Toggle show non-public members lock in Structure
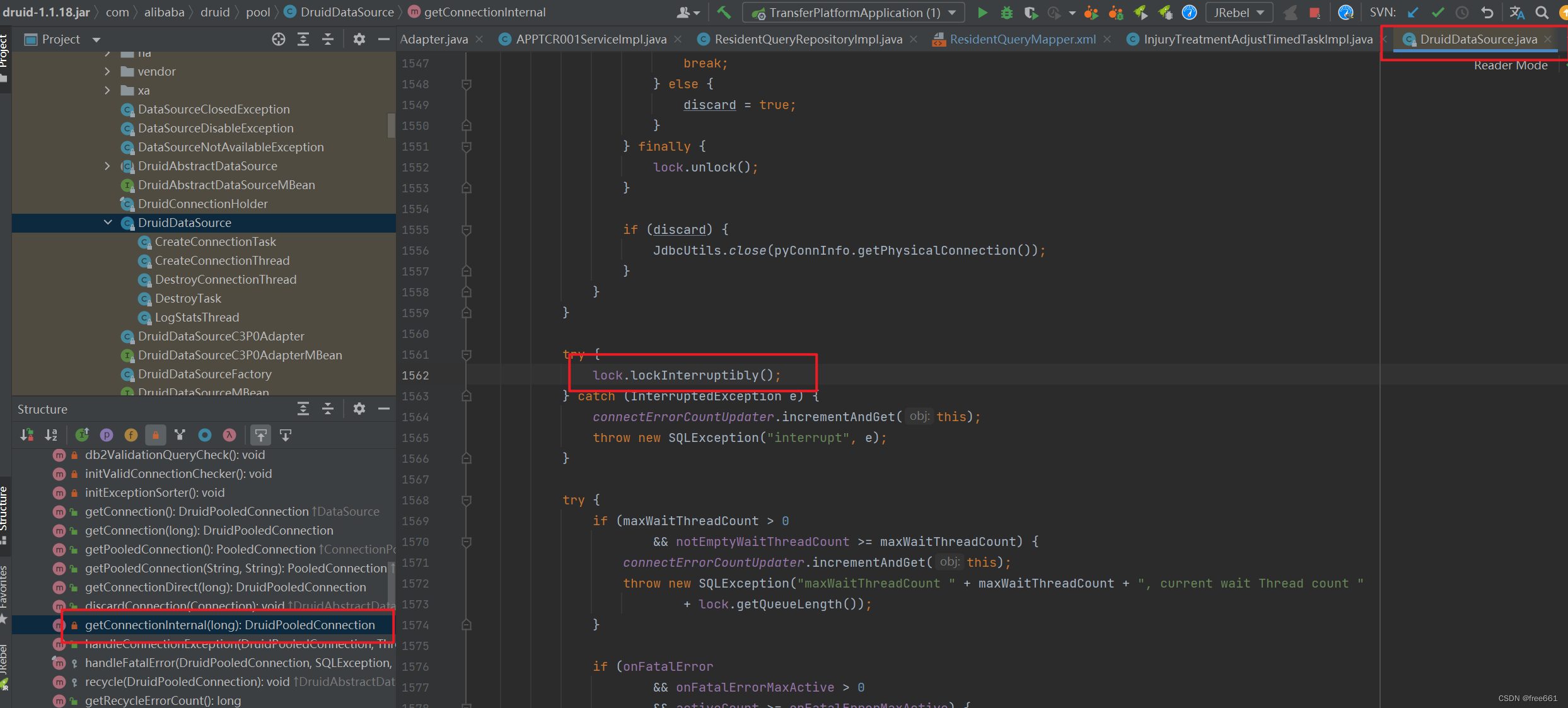 click(155, 434)
